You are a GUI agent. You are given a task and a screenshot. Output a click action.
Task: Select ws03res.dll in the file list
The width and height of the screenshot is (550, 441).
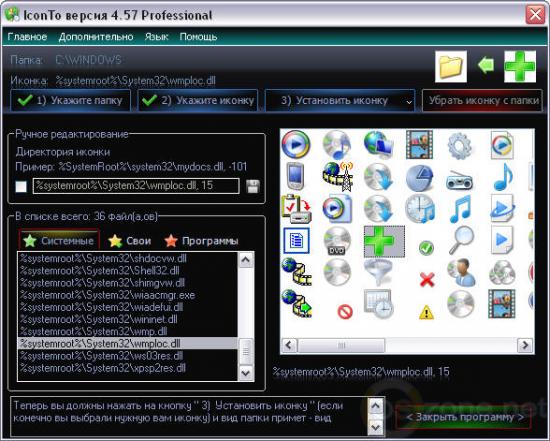click(128, 356)
